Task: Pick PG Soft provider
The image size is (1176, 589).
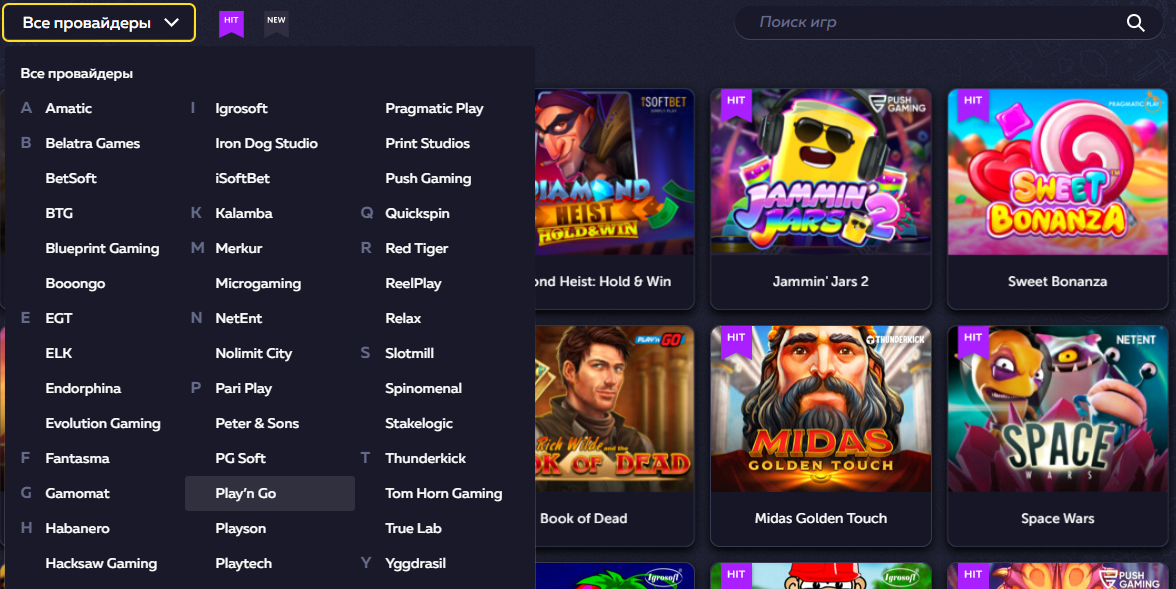Action: click(x=240, y=458)
